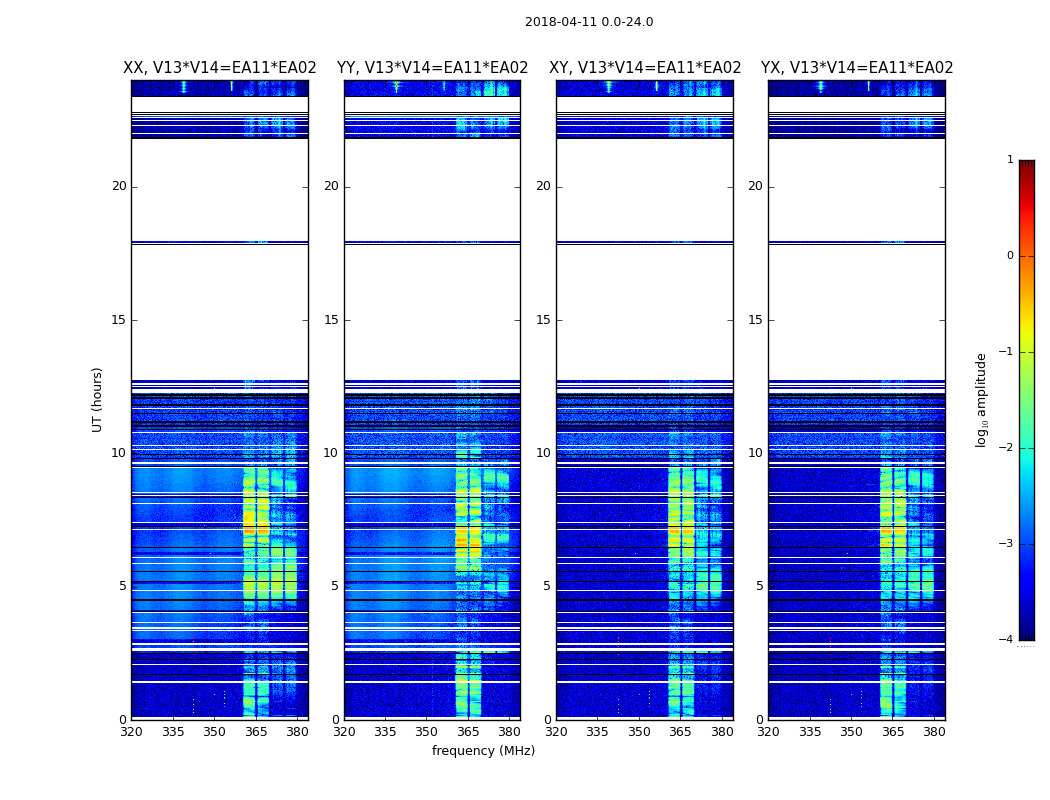Click the "350" frequency tick of XY panel
1050x800 pixels.
(639, 732)
